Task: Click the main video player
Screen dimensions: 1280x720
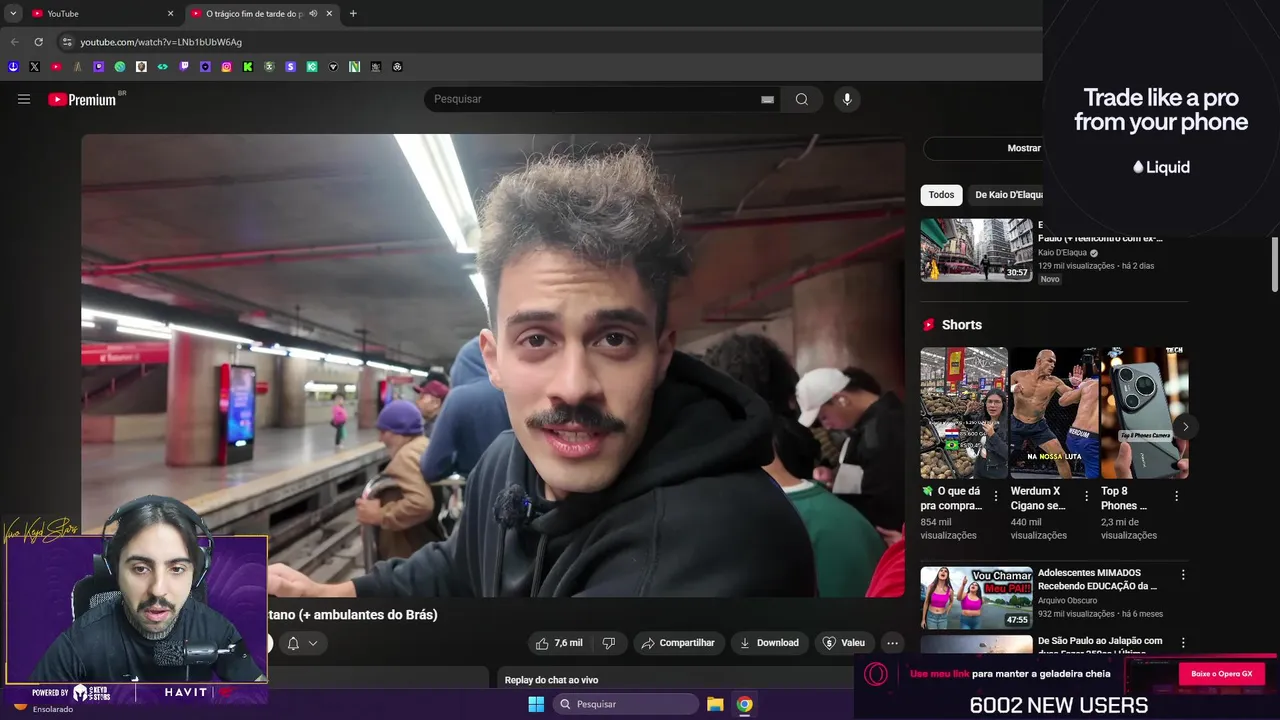Action: [x=493, y=366]
